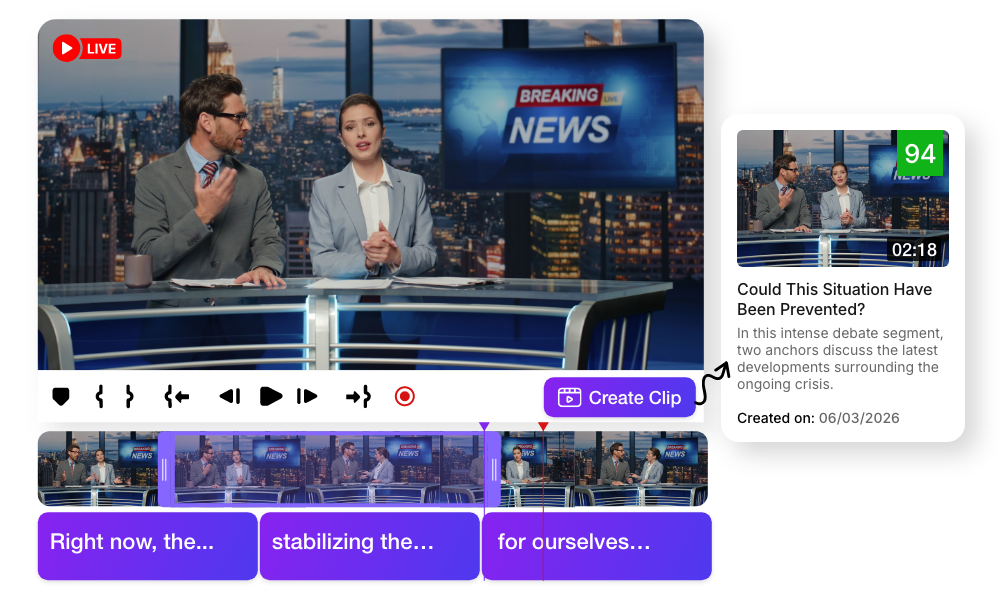This screenshot has height=600, width=1000.
Task: Click the add marker icon
Action: pos(61,397)
